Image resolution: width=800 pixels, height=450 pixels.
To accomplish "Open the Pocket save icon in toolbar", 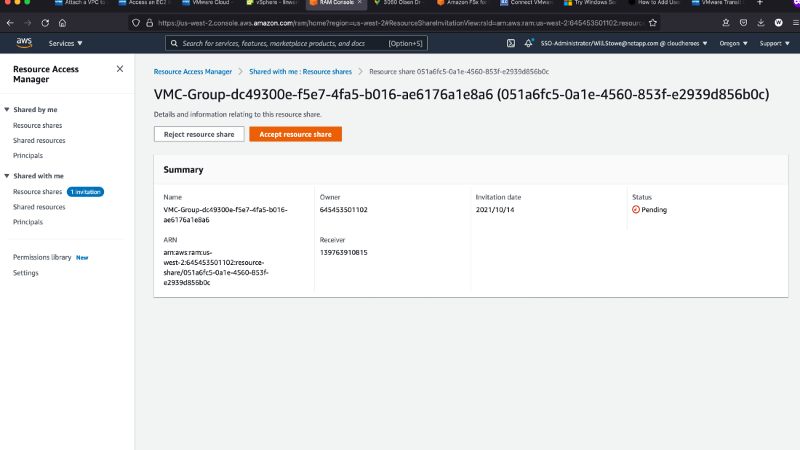I will click(x=743, y=23).
